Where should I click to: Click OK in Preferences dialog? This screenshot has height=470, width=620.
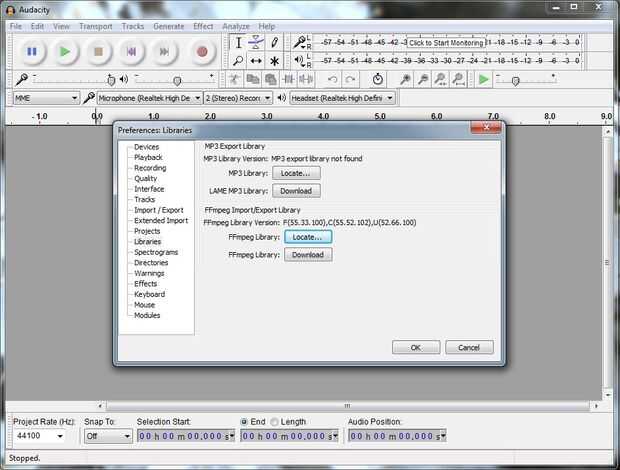pyautogui.click(x=416, y=347)
